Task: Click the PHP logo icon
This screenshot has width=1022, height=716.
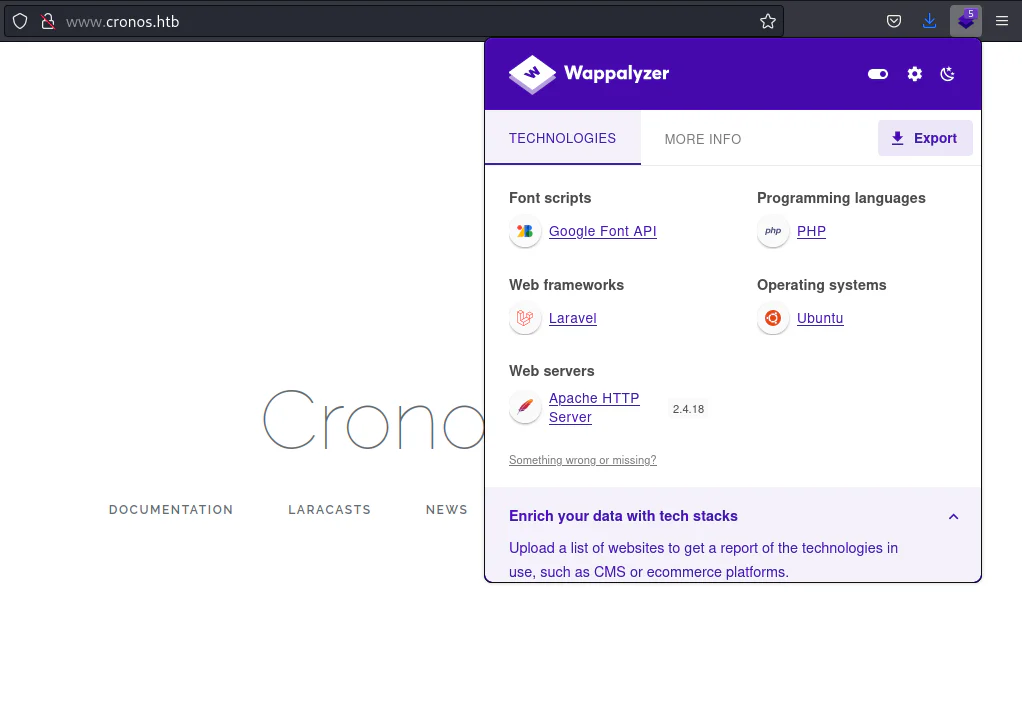Action: 773,231
